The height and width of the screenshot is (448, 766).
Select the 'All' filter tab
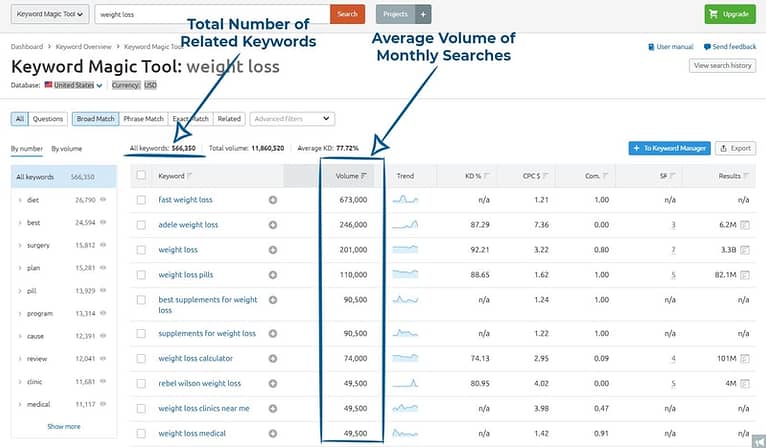click(20, 119)
